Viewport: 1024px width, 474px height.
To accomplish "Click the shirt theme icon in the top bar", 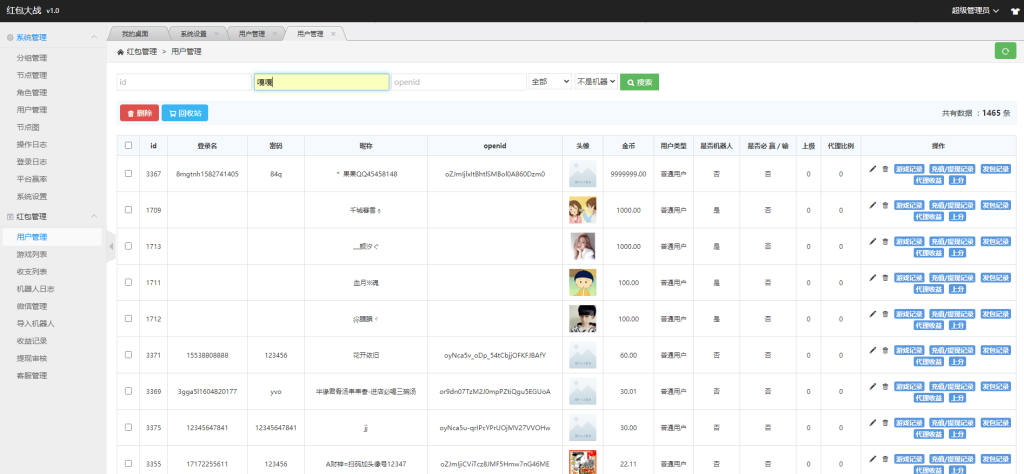I will tap(1014, 11).
